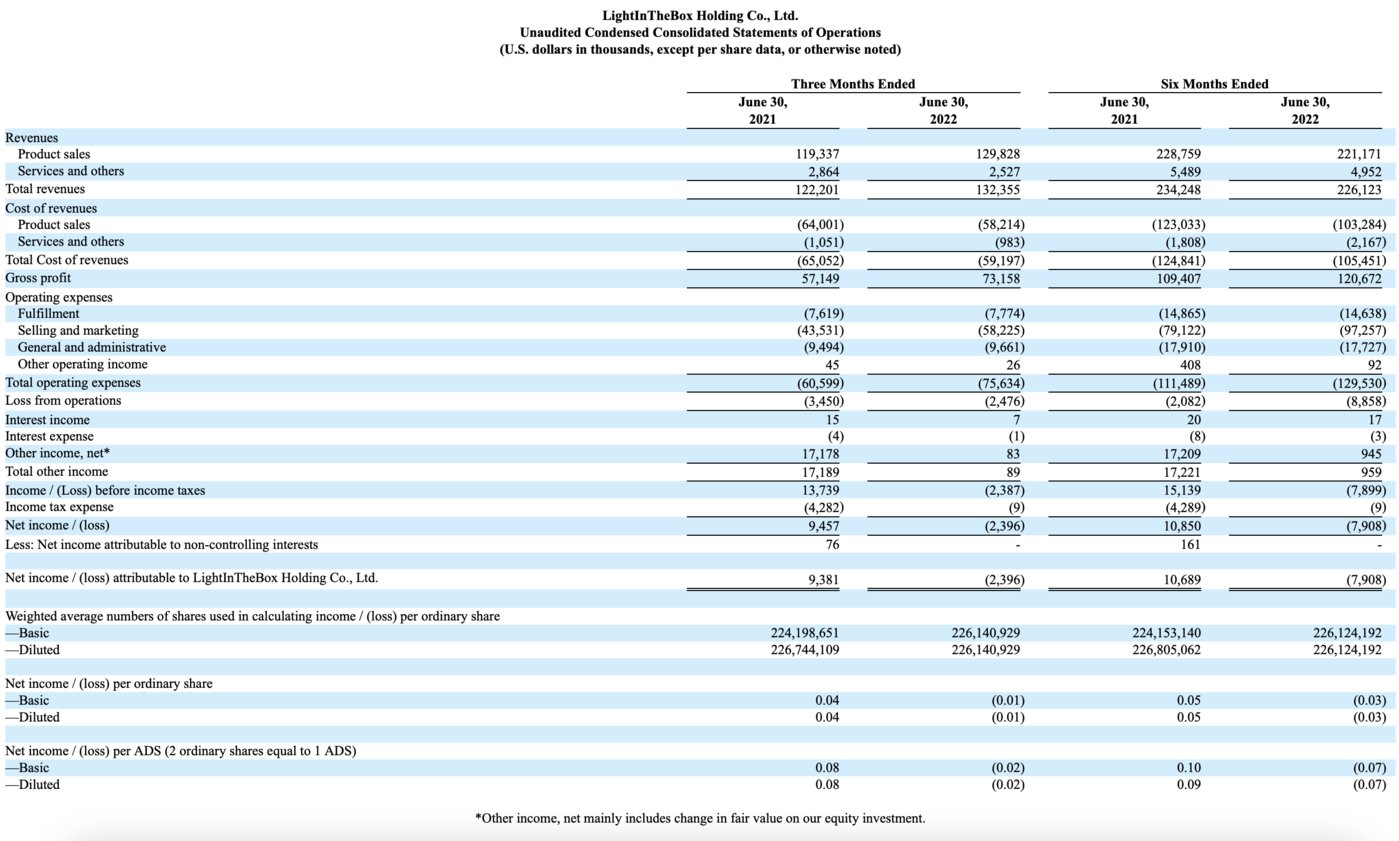Viewport: 1399px width, 841px height.
Task: Click Gross profit value 57,149
Action: (x=820, y=279)
